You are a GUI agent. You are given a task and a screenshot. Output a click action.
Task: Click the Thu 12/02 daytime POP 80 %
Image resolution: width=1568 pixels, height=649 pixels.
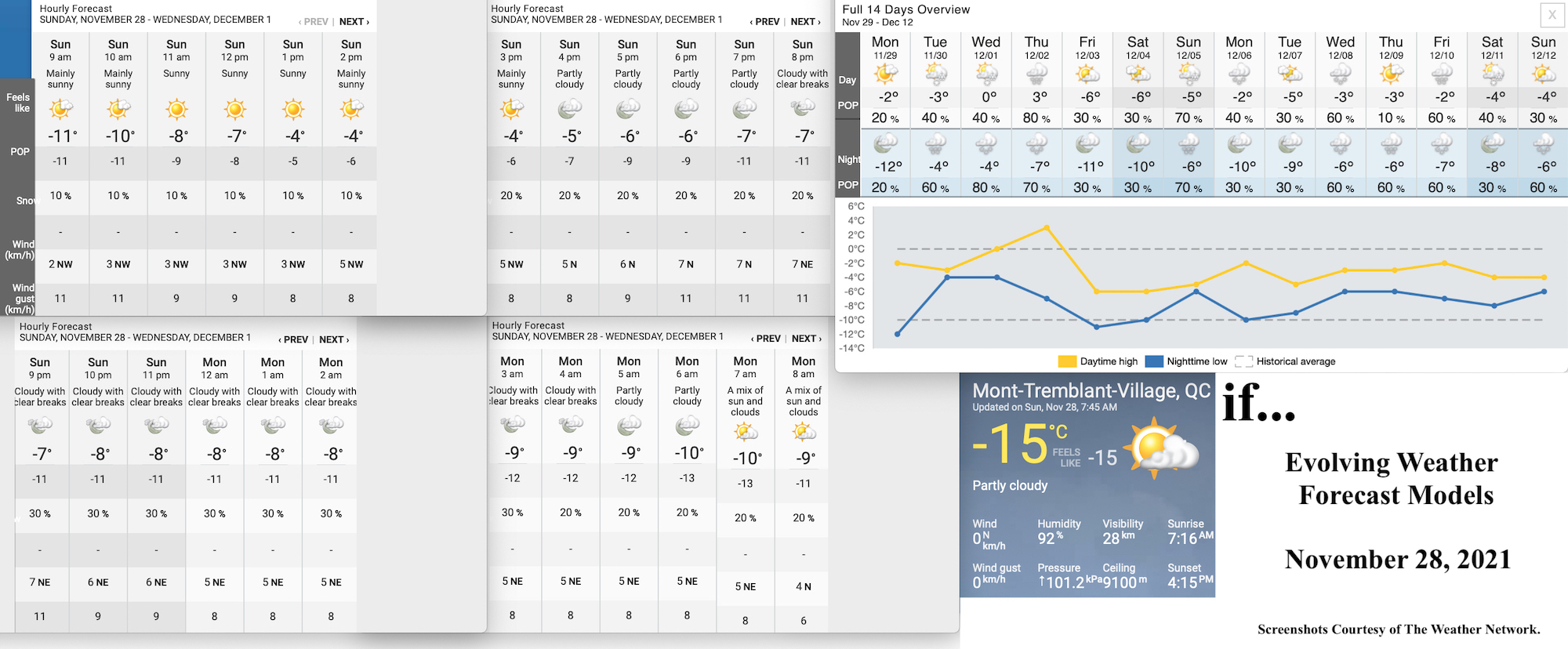1037,118
